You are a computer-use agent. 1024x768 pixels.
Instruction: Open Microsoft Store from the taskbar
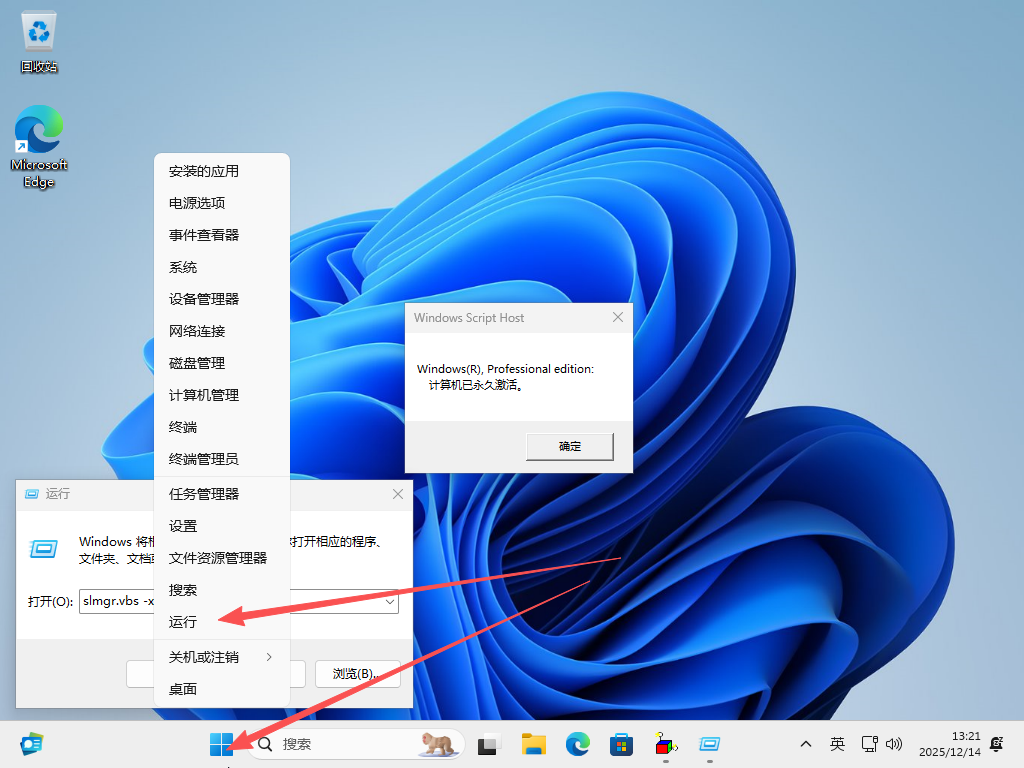click(622, 744)
